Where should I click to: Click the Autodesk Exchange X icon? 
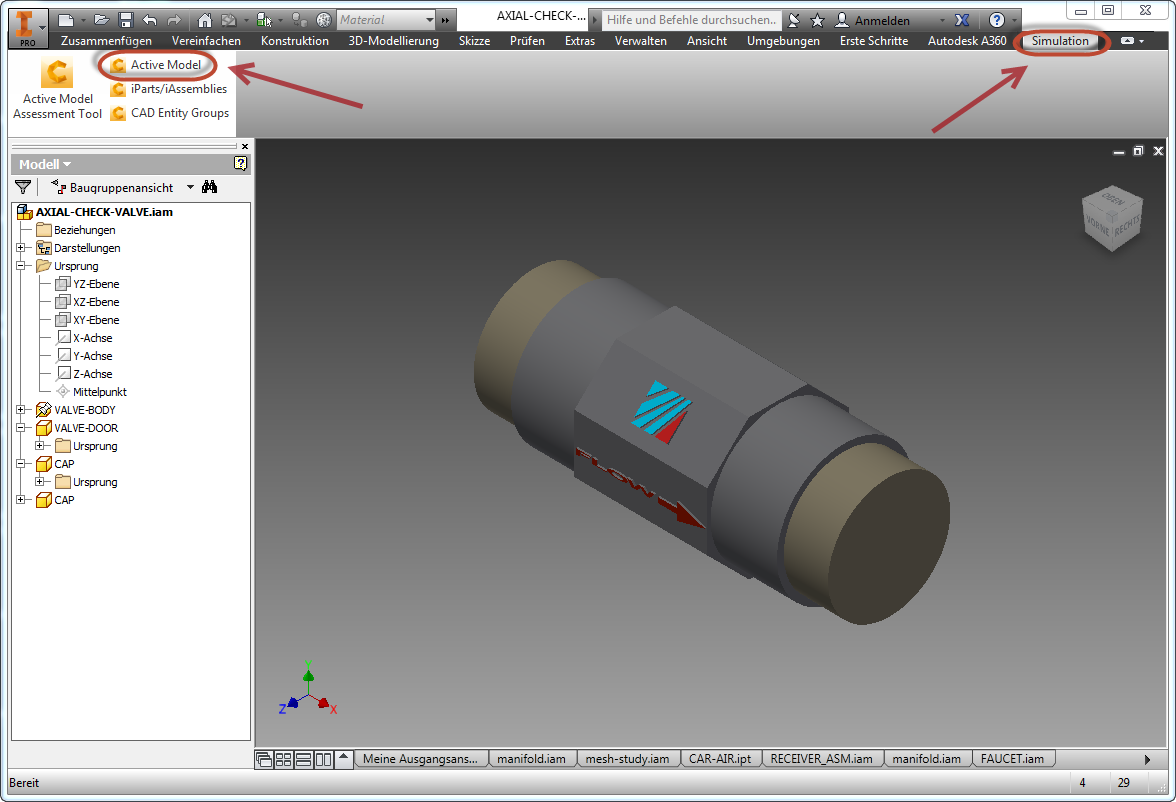click(962, 20)
